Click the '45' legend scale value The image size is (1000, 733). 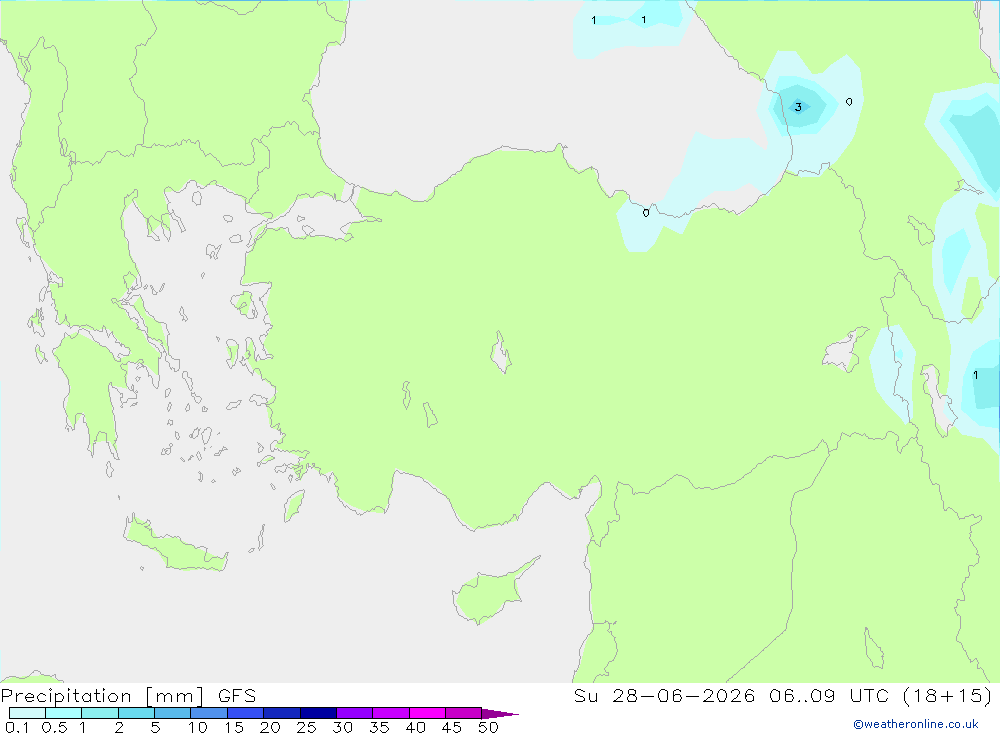452,727
